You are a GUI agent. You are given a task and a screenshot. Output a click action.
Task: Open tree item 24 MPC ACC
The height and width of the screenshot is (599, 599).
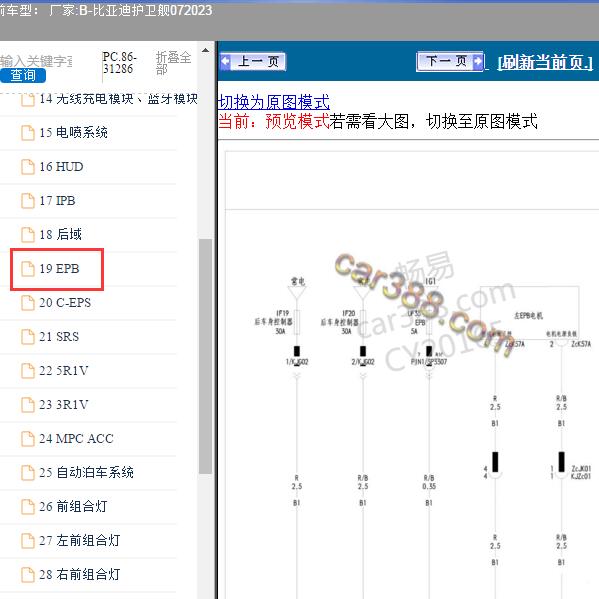[76, 439]
